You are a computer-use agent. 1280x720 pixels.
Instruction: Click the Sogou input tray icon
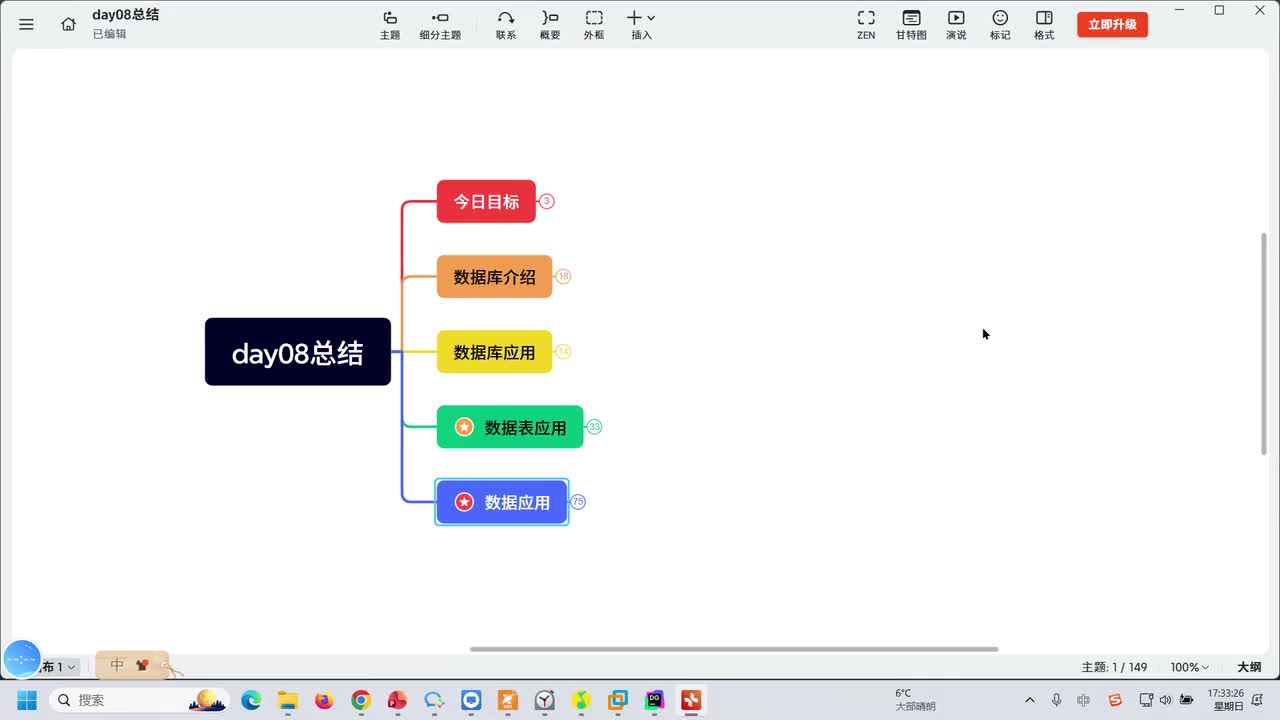(1115, 700)
